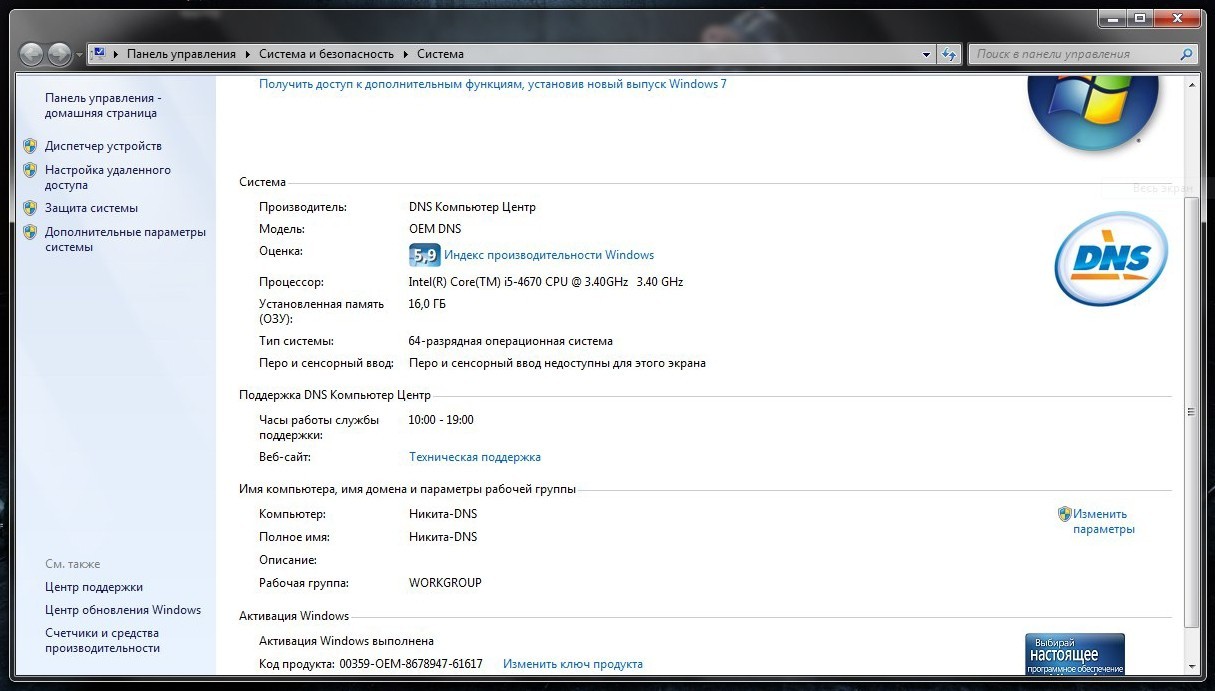Click the Forward navigation arrow button

(60, 54)
